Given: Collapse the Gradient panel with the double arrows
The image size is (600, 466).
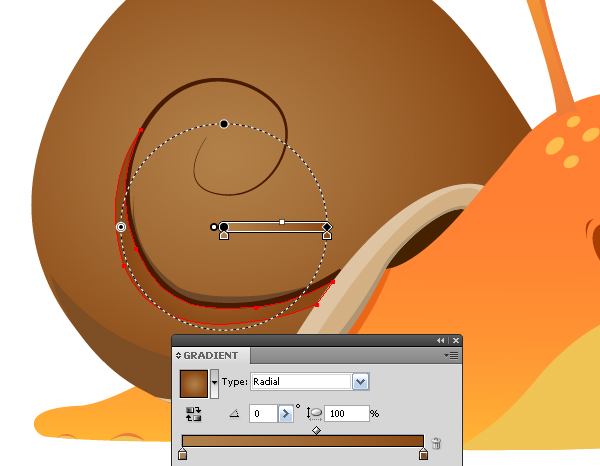Looking at the screenshot, I should tap(441, 341).
